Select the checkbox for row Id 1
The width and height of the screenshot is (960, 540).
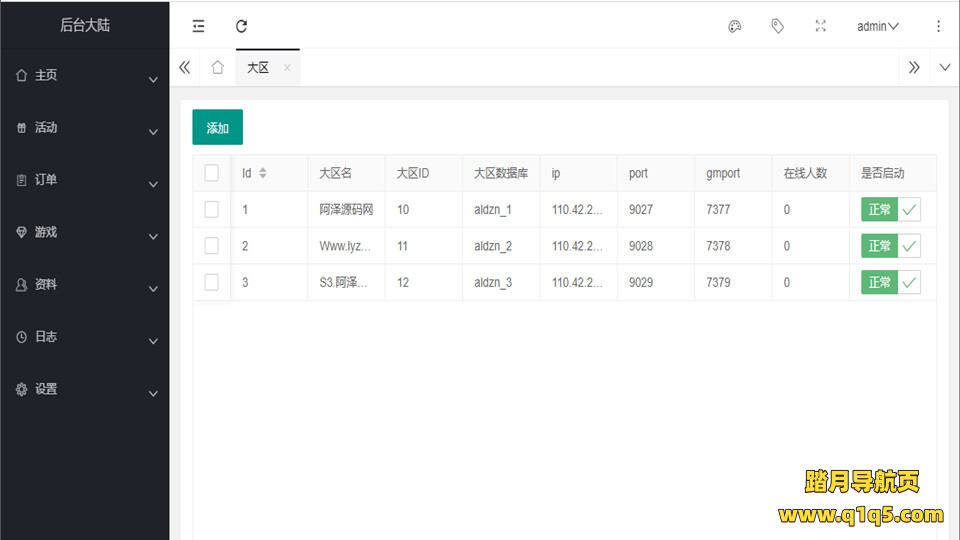pos(211,209)
